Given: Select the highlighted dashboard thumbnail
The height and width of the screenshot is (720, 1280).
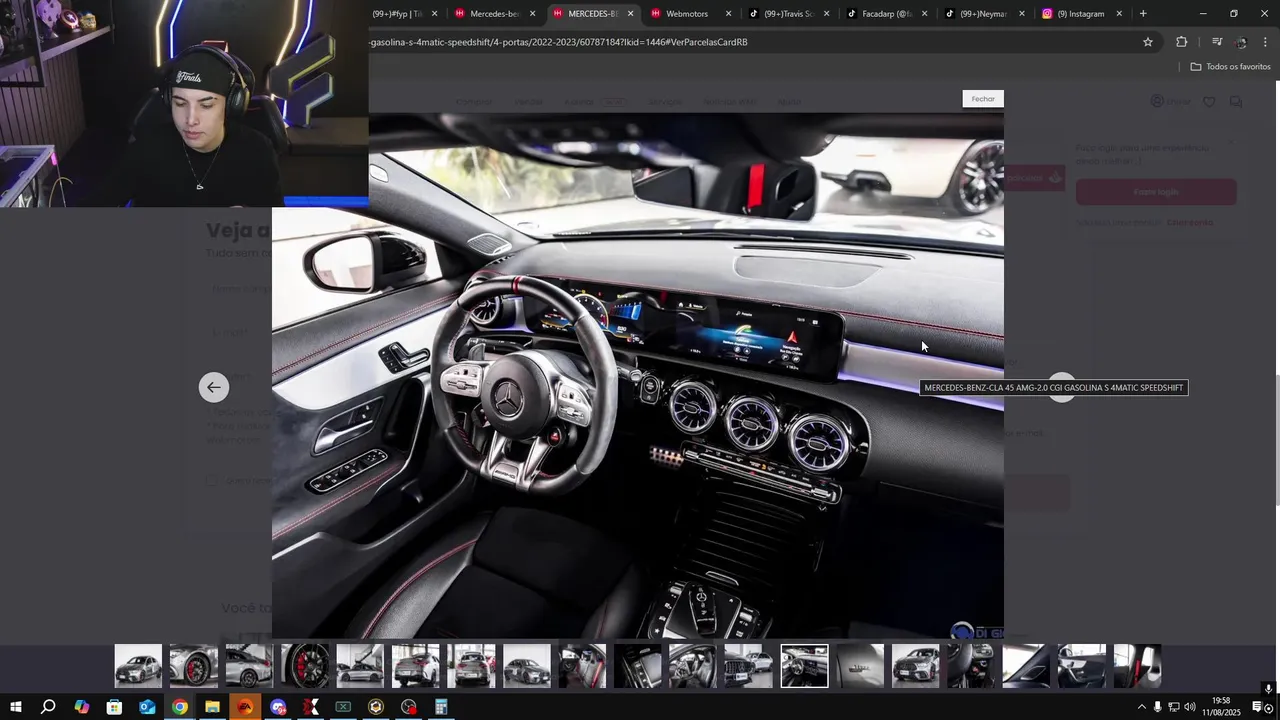Looking at the screenshot, I should (805, 666).
